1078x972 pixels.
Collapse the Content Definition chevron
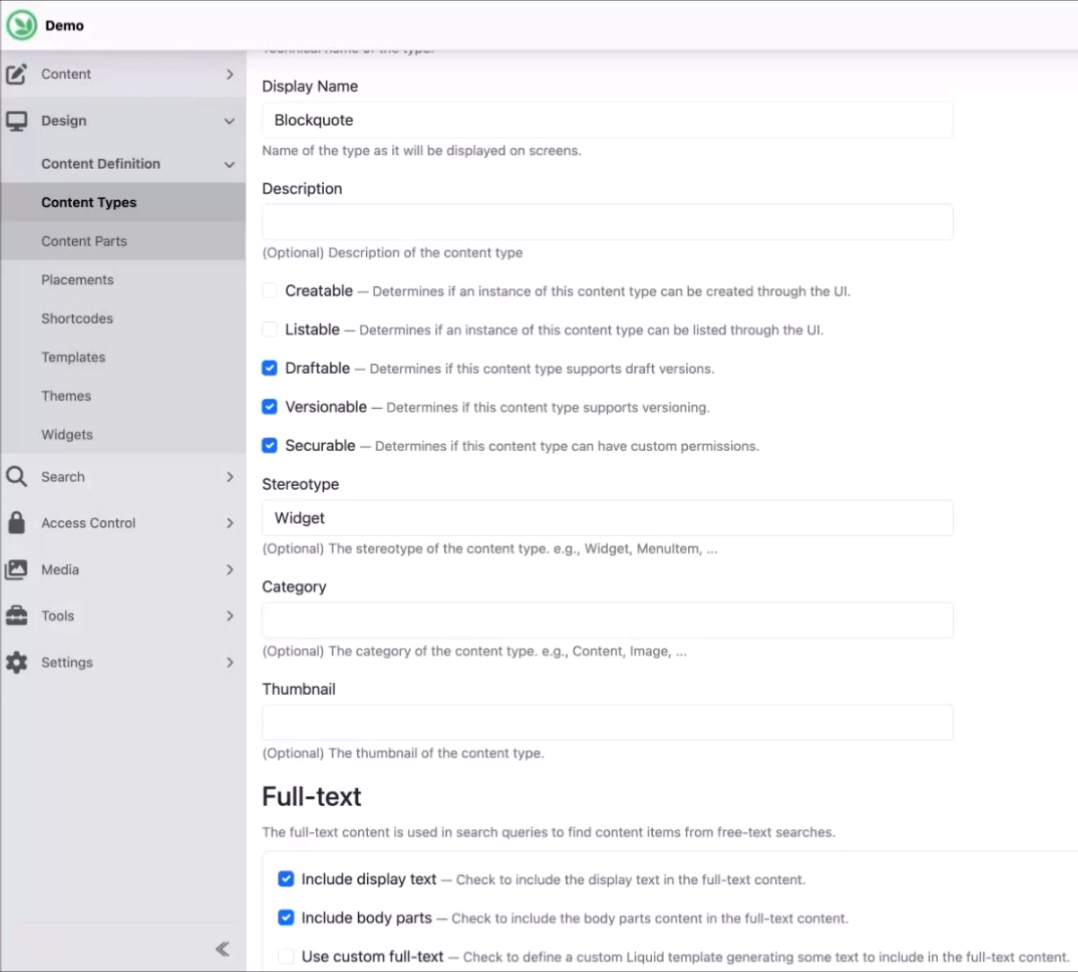[x=230, y=164]
